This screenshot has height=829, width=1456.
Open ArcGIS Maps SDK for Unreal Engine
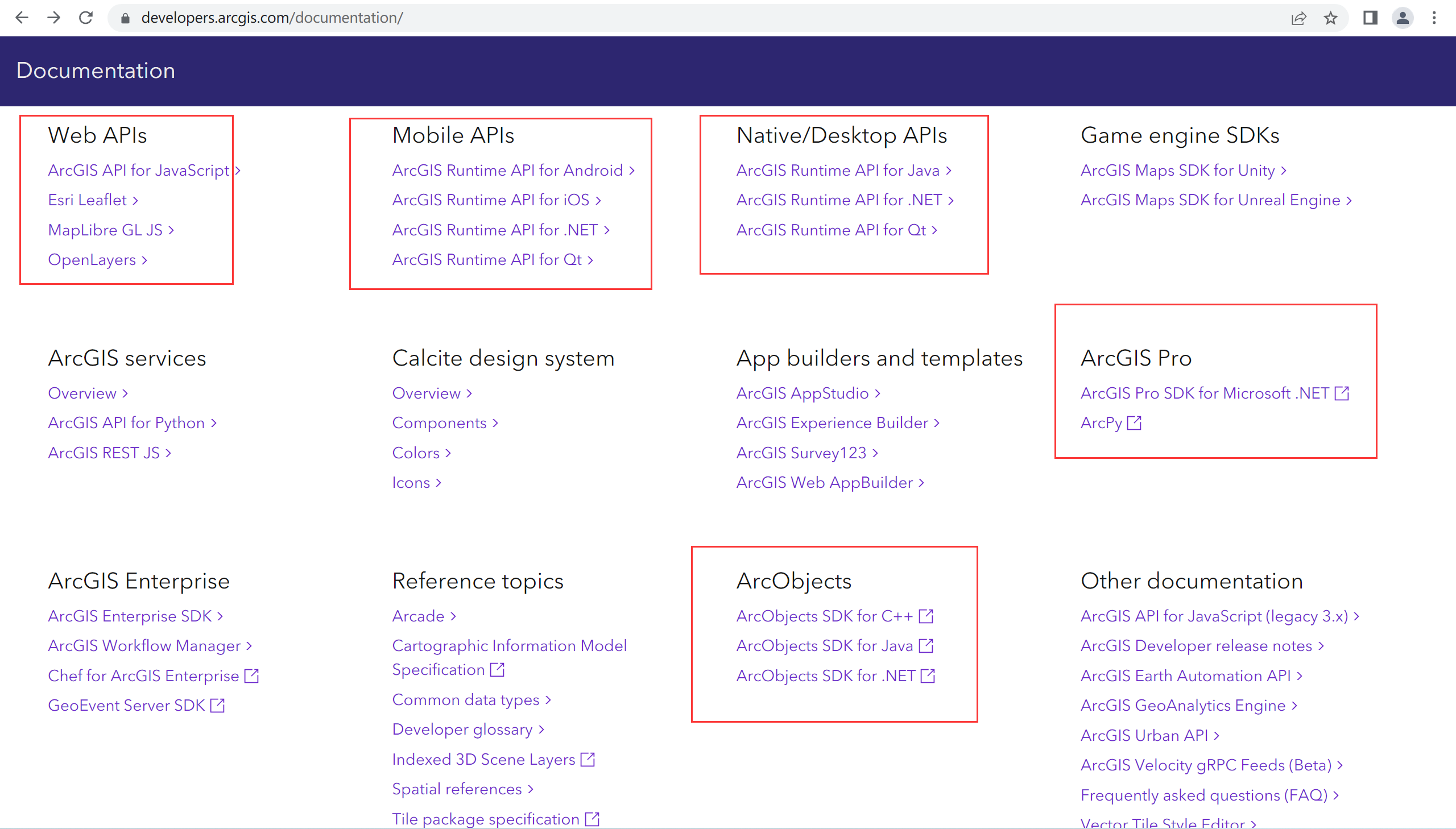[1216, 200]
